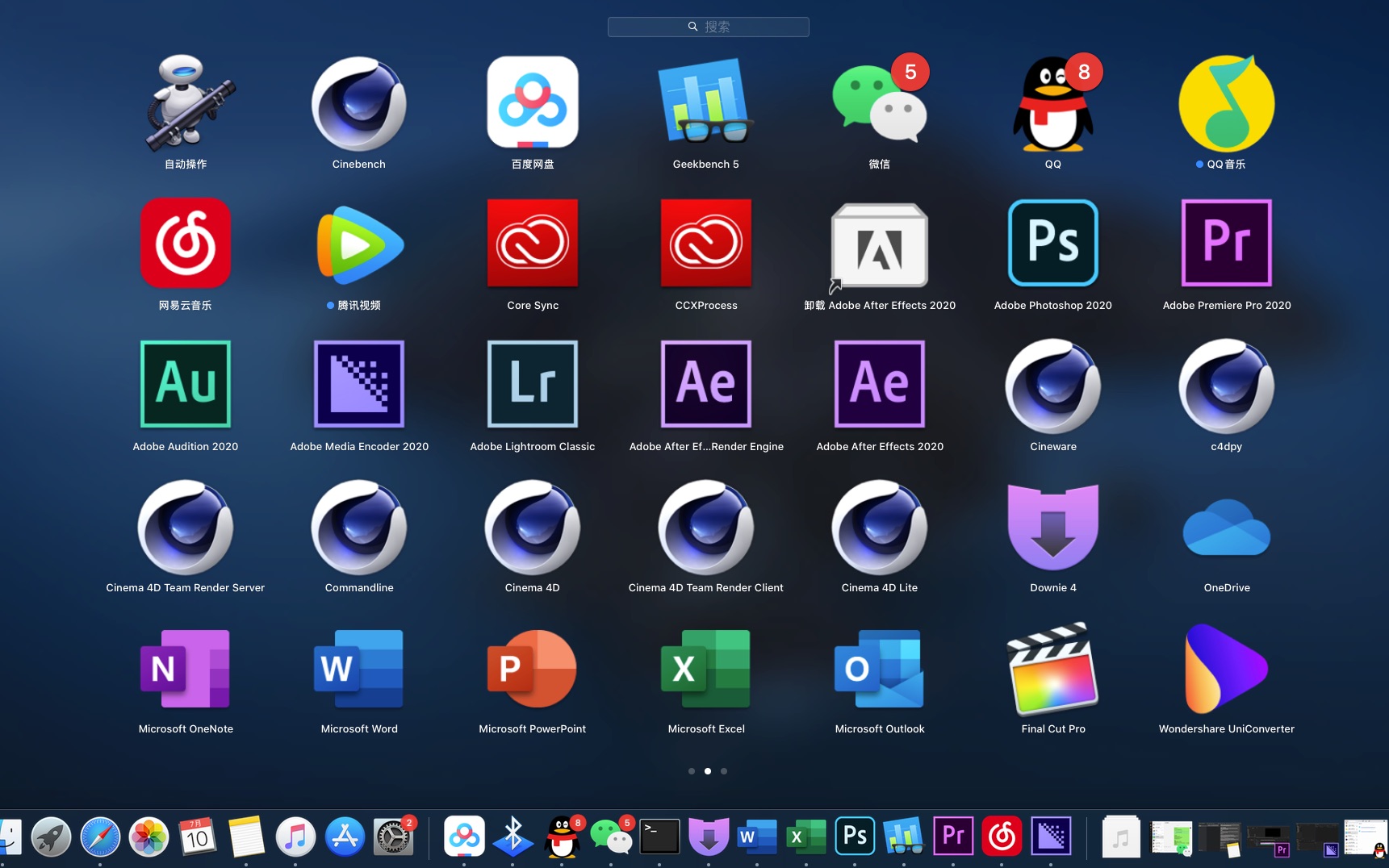Click the Launchpad rocket icon in the Dock
This screenshot has height=868, width=1389.
51,837
